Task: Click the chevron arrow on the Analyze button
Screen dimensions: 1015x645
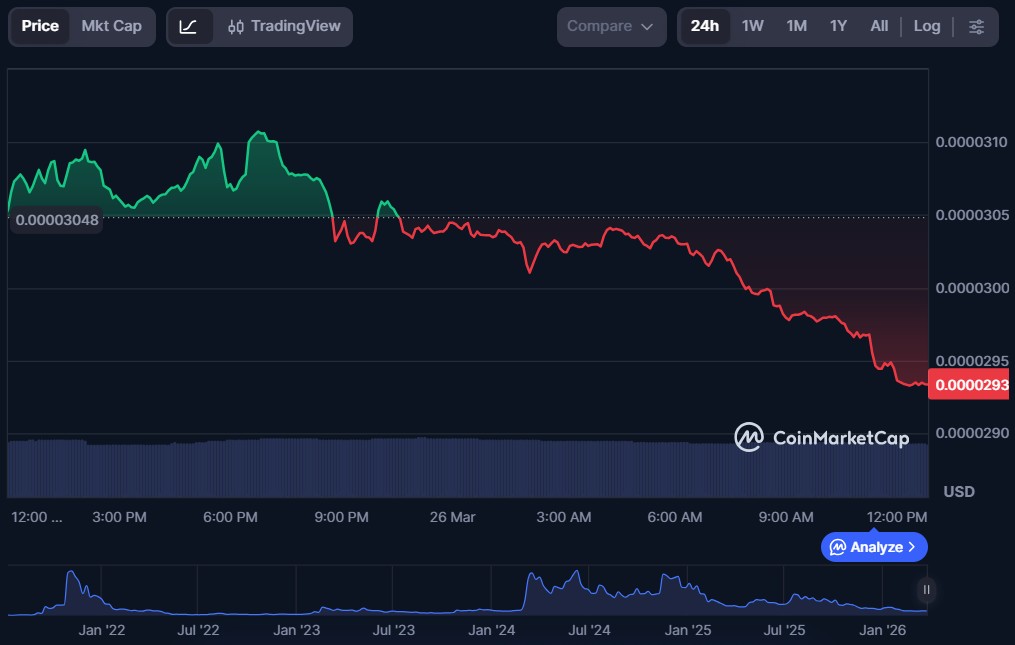Action: coord(911,547)
